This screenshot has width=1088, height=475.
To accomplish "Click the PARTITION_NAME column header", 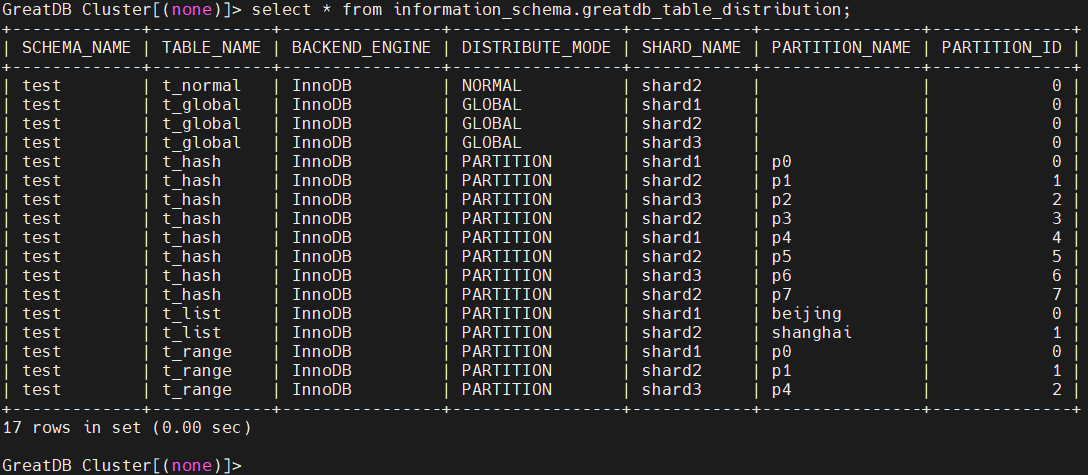I will (x=841, y=48).
